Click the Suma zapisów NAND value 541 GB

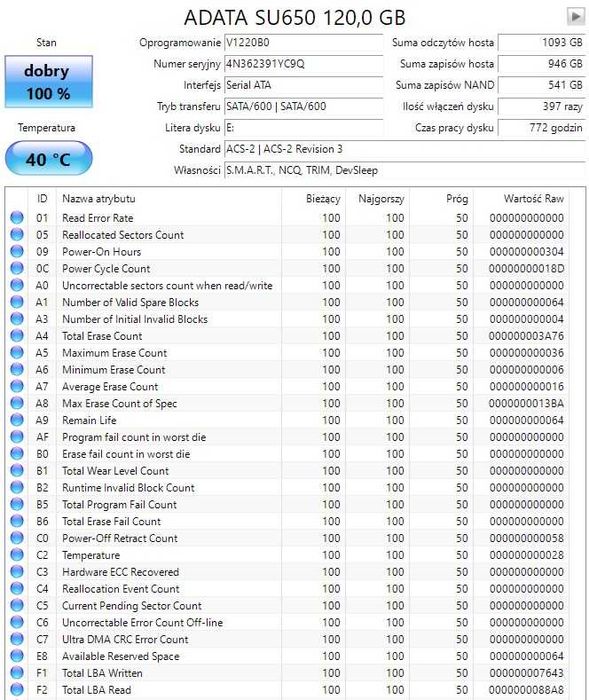pos(542,85)
